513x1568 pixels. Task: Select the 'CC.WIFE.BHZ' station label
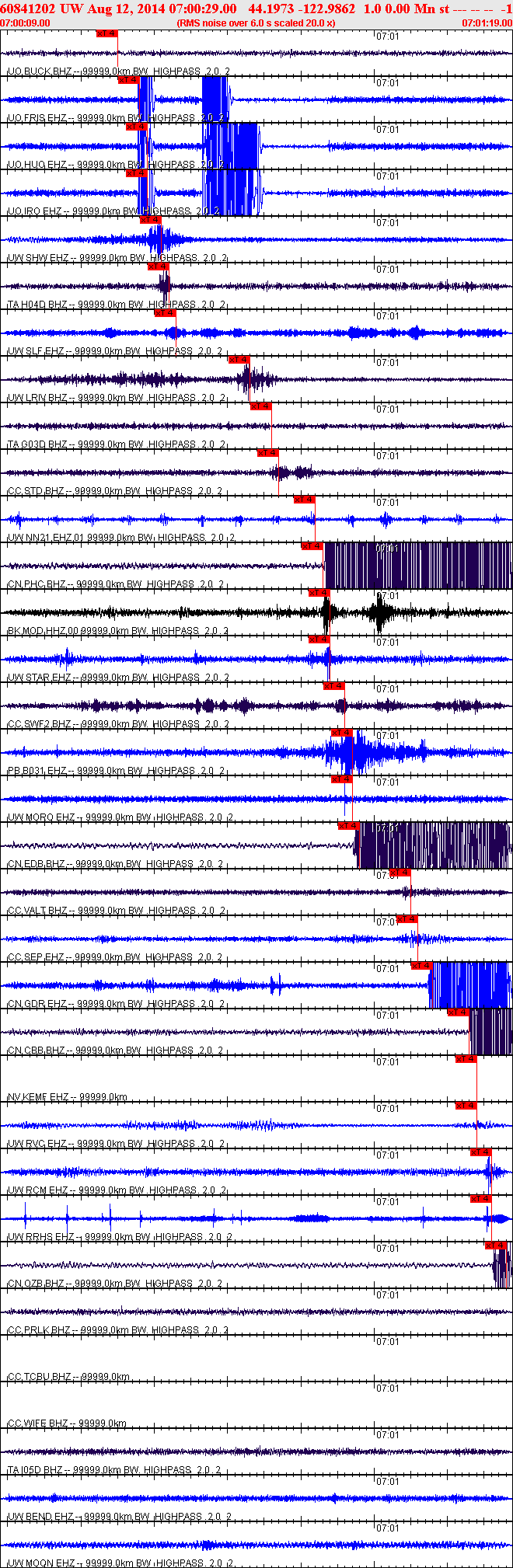37,1423
